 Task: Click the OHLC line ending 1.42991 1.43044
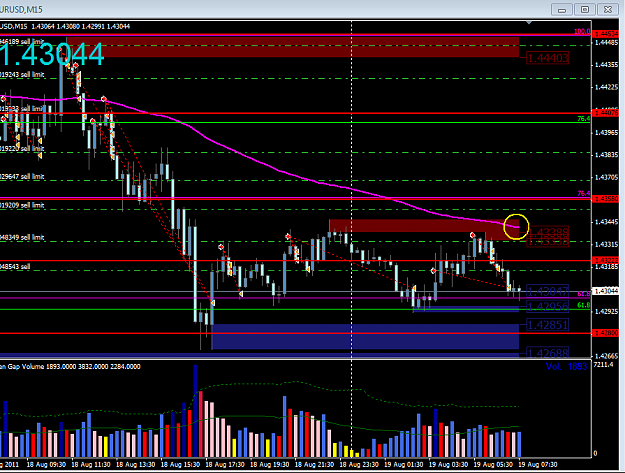click(x=65, y=27)
